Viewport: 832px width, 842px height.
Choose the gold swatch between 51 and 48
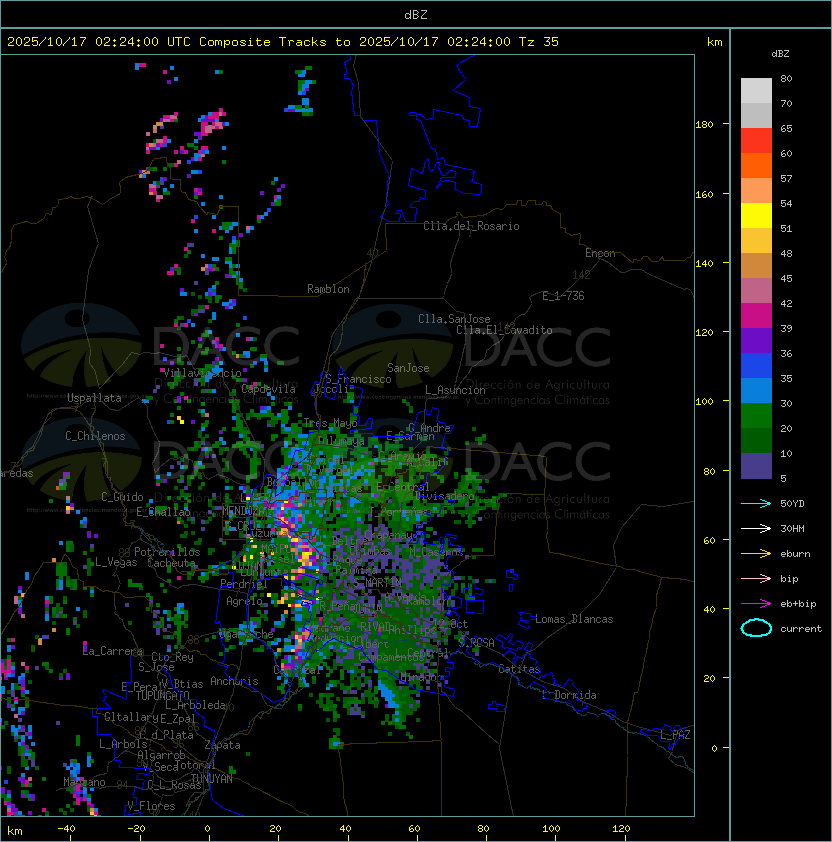[x=756, y=241]
